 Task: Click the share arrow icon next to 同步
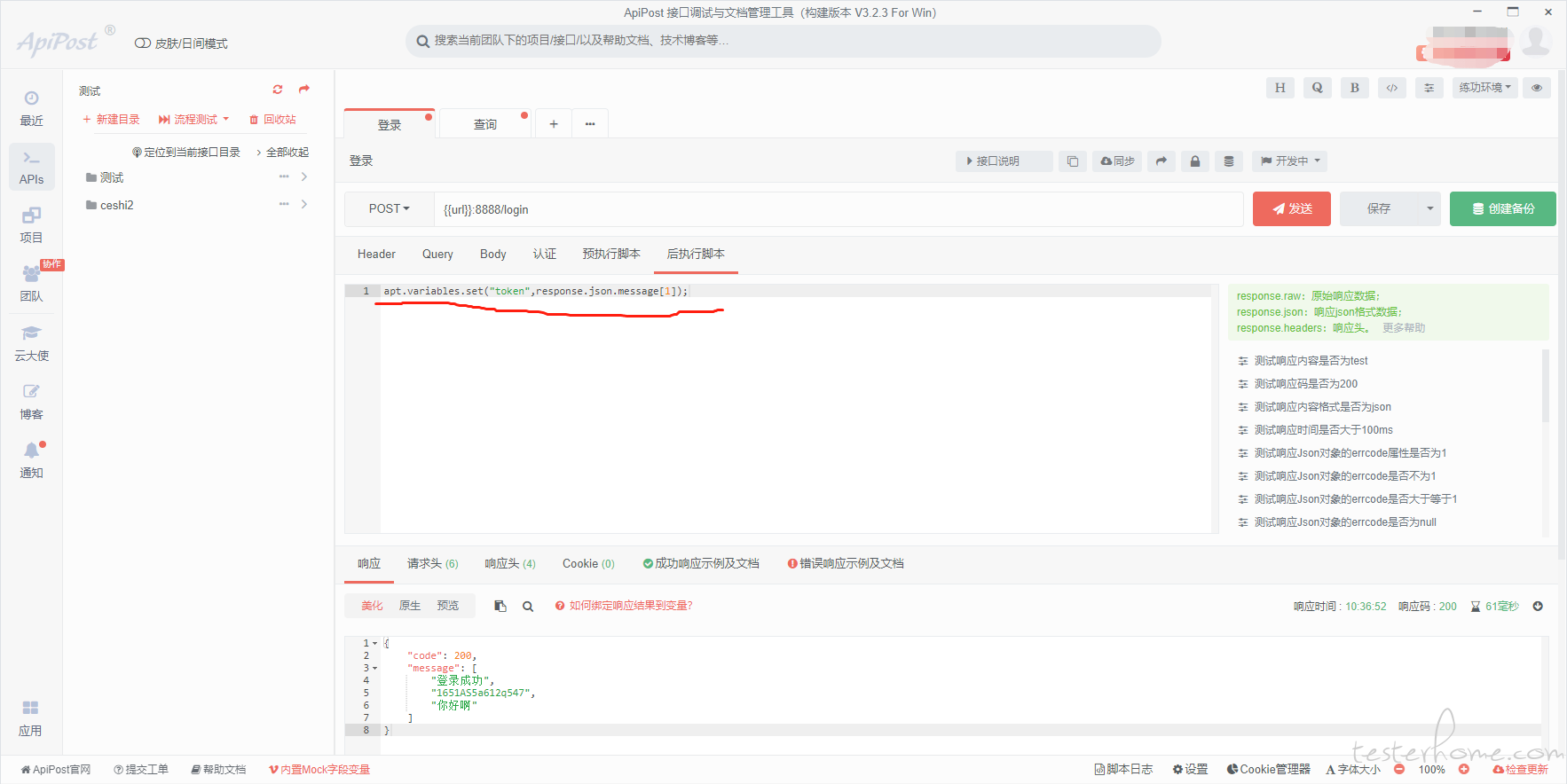pyautogui.click(x=1161, y=161)
